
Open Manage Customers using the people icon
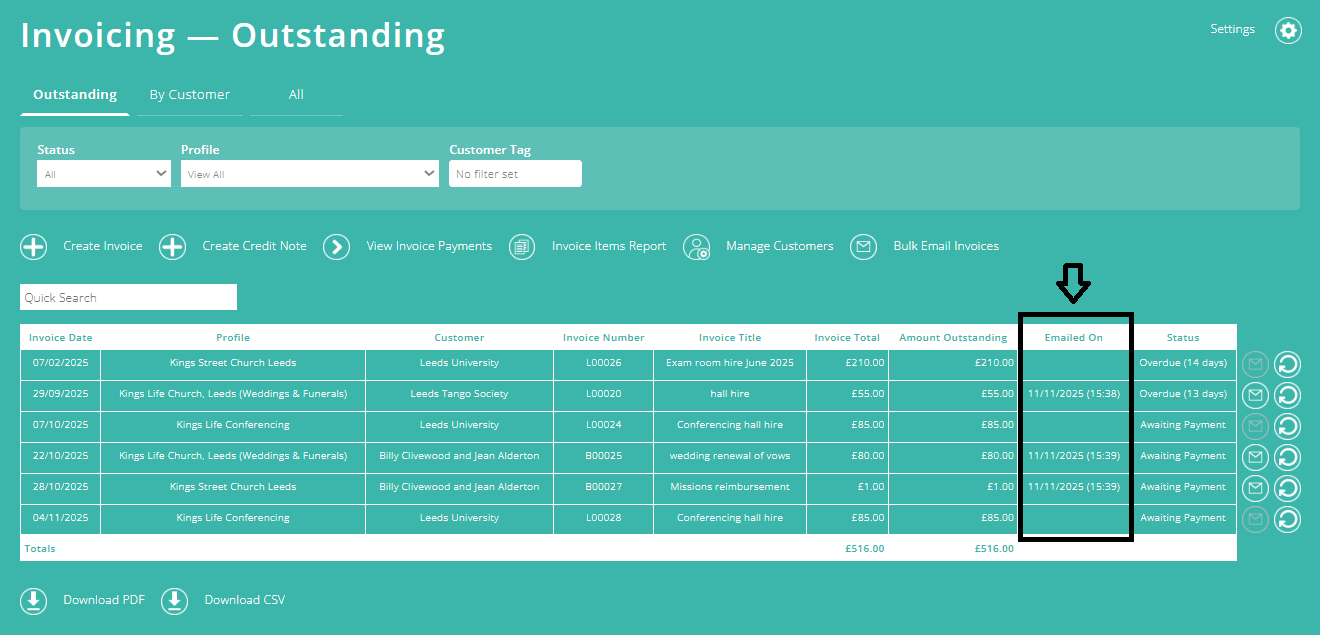(x=697, y=246)
